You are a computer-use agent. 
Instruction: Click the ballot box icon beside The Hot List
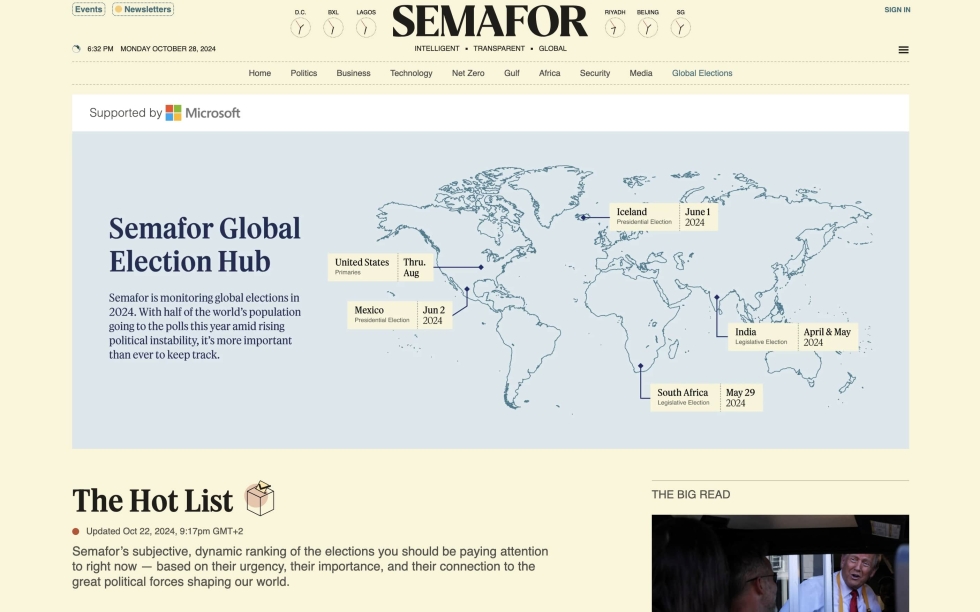tap(260, 497)
